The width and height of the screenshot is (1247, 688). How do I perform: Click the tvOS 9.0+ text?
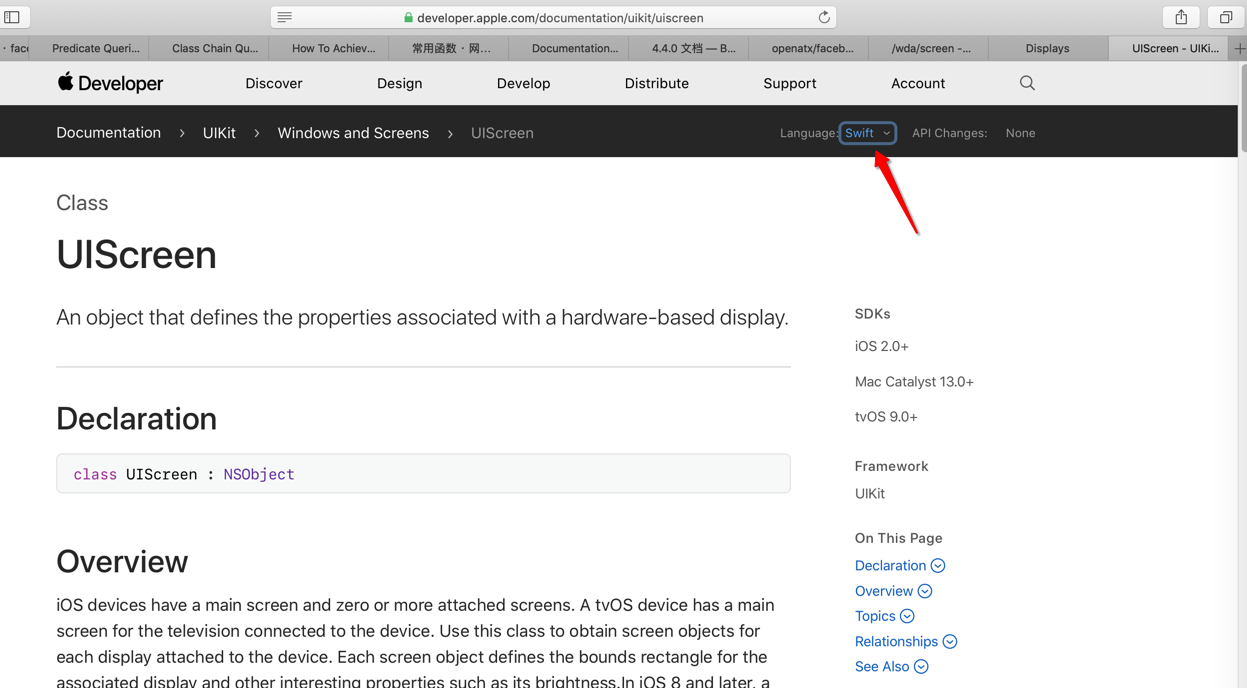(x=886, y=416)
